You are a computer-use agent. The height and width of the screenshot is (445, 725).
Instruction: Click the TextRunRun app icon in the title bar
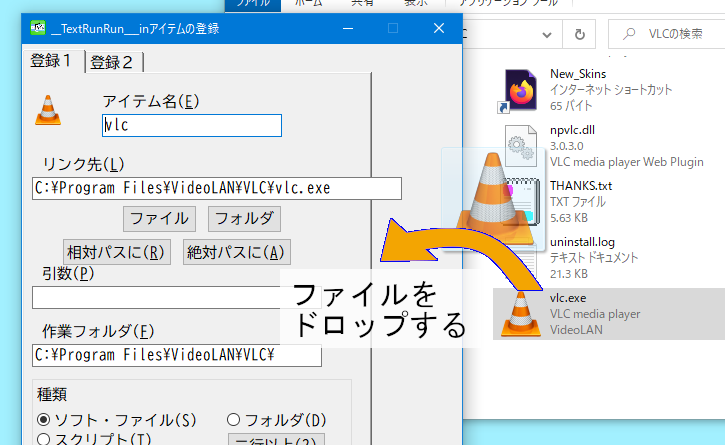[38, 28]
